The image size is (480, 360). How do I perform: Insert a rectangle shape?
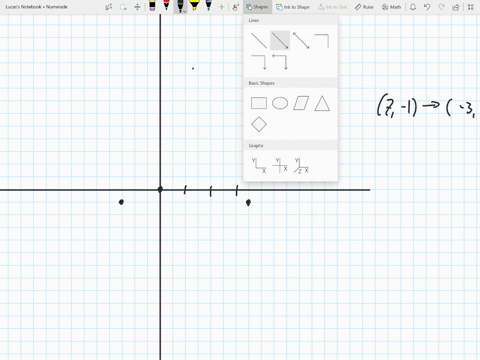(259, 103)
